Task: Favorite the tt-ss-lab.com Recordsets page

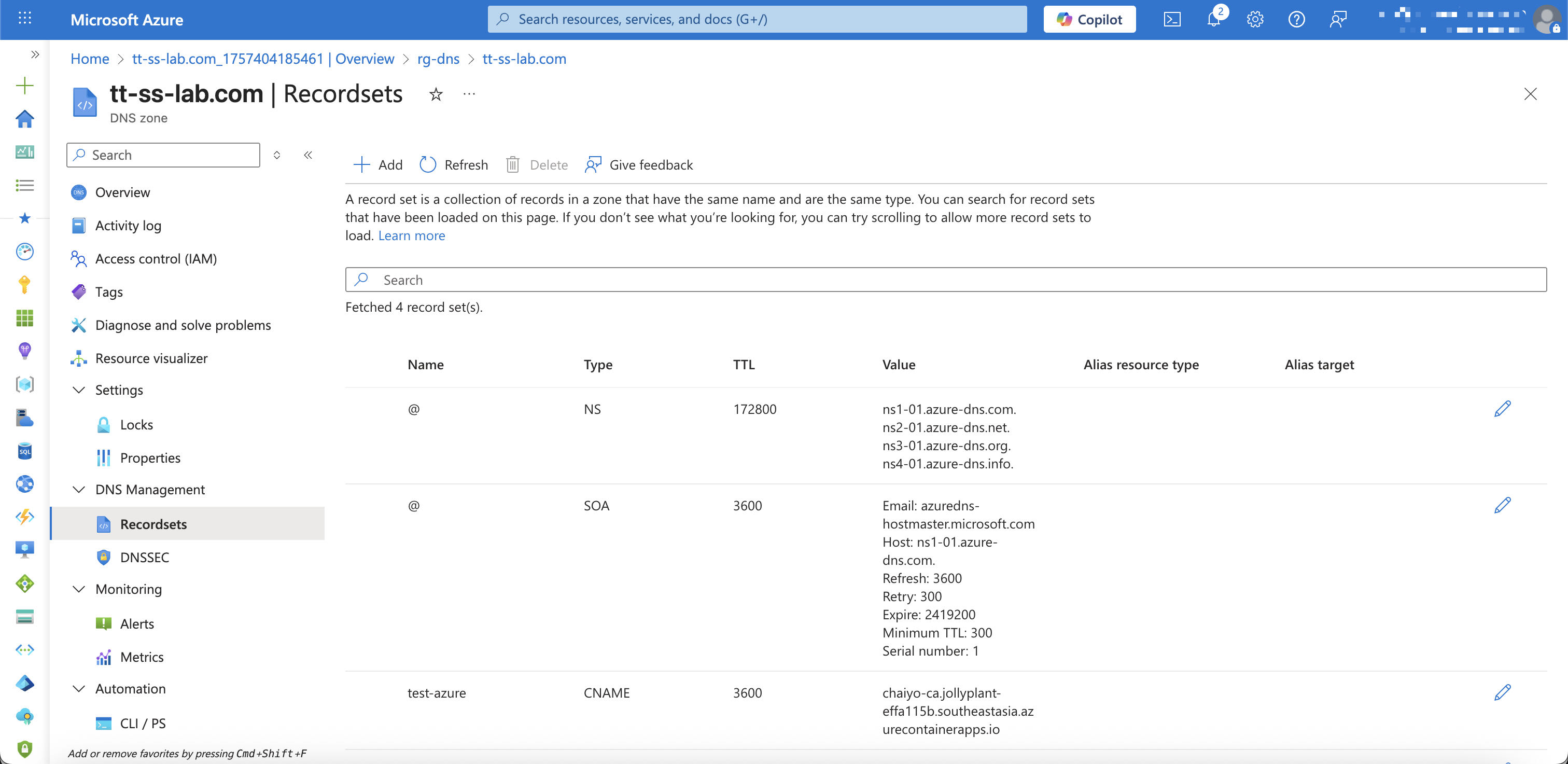Action: pyautogui.click(x=436, y=94)
